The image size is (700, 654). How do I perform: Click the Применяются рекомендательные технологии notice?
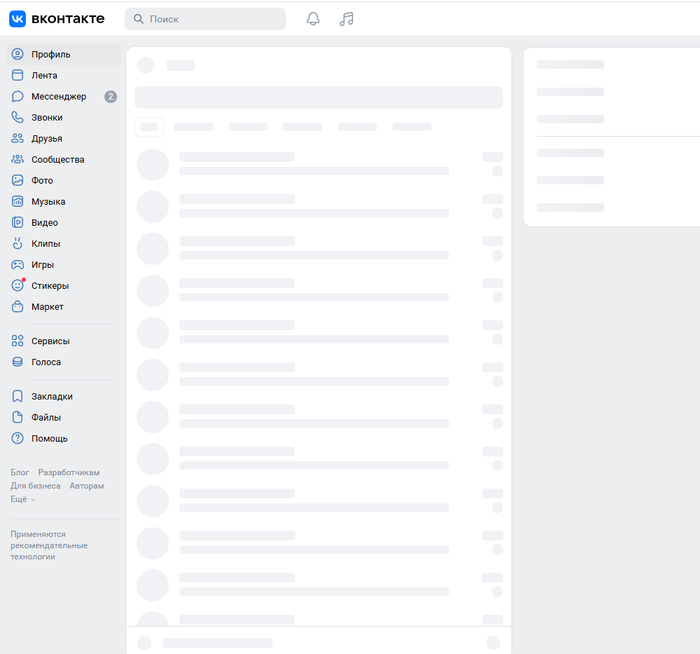[x=49, y=545]
